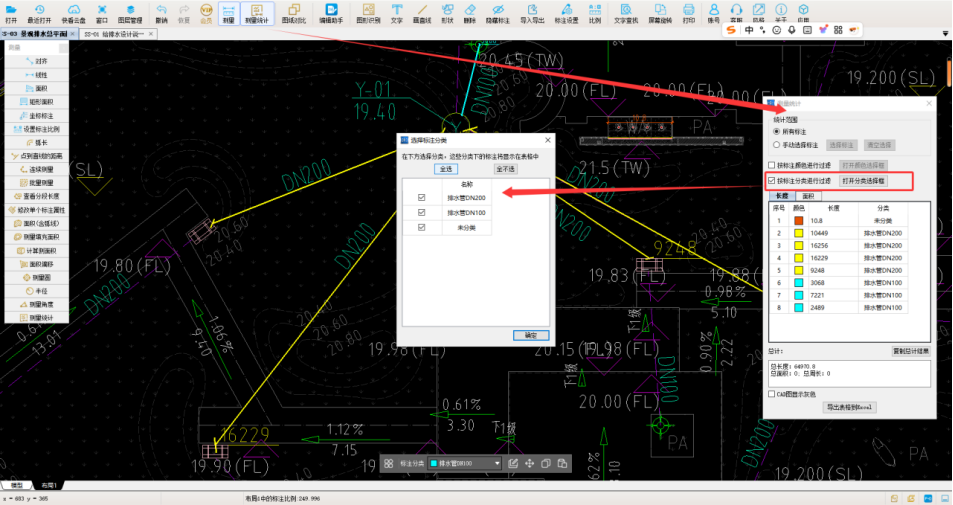Click the 图纸对比 drawing compare icon

point(293,12)
